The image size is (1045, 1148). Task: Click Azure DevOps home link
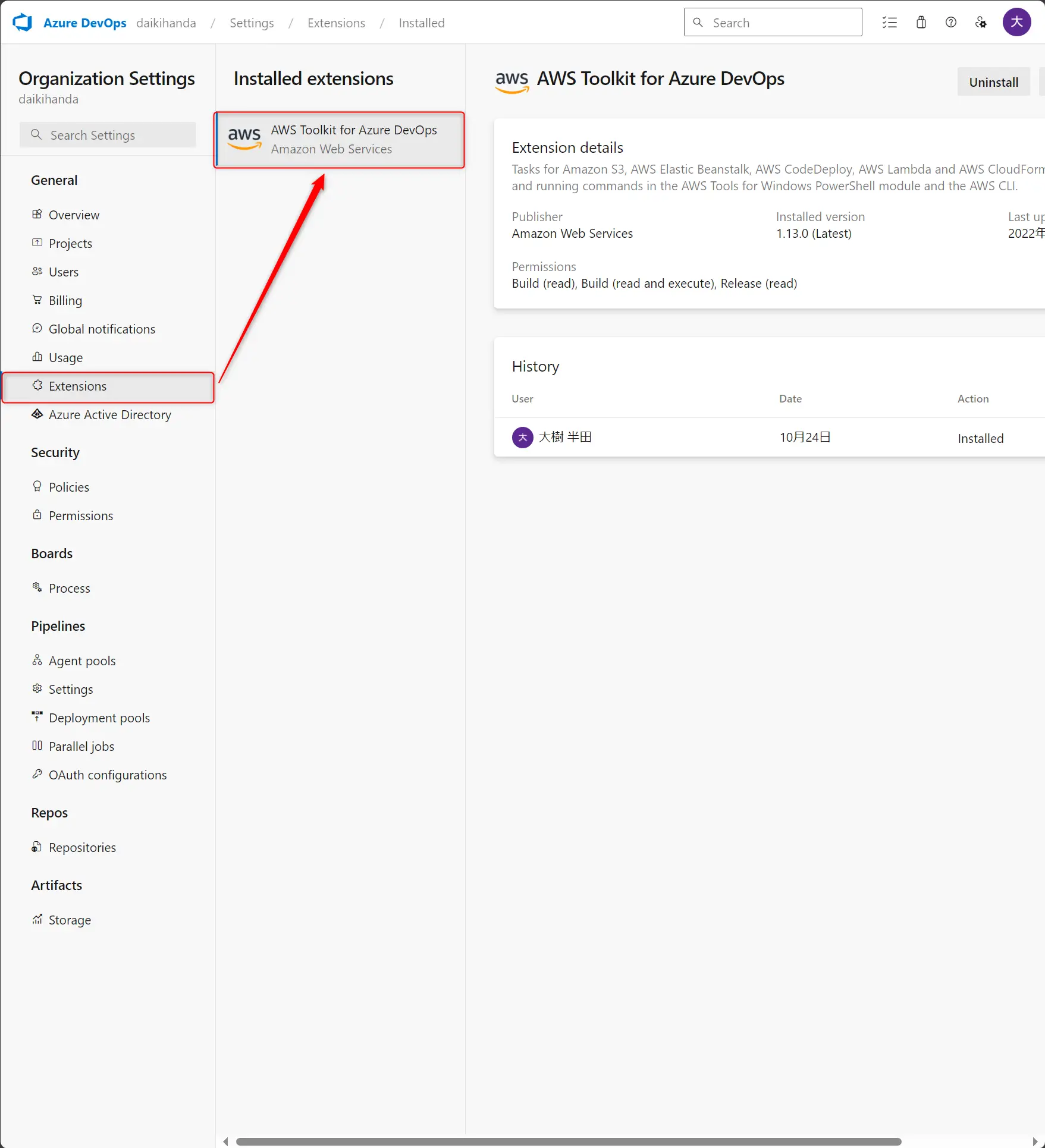tap(85, 23)
